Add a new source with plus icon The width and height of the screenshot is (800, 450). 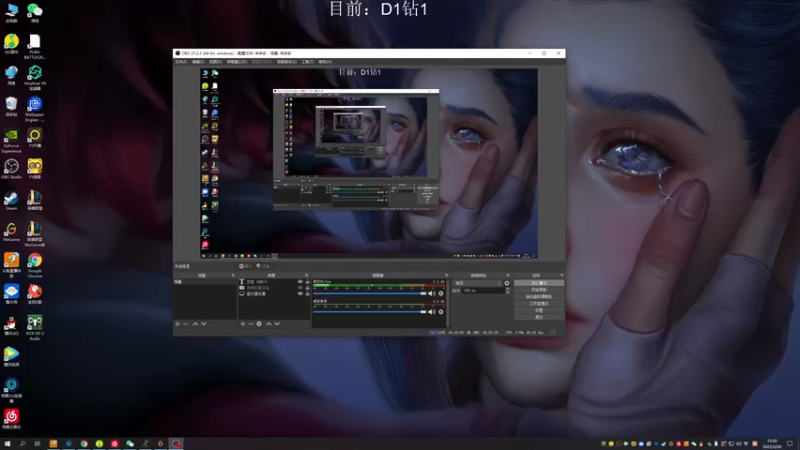(x=242, y=324)
